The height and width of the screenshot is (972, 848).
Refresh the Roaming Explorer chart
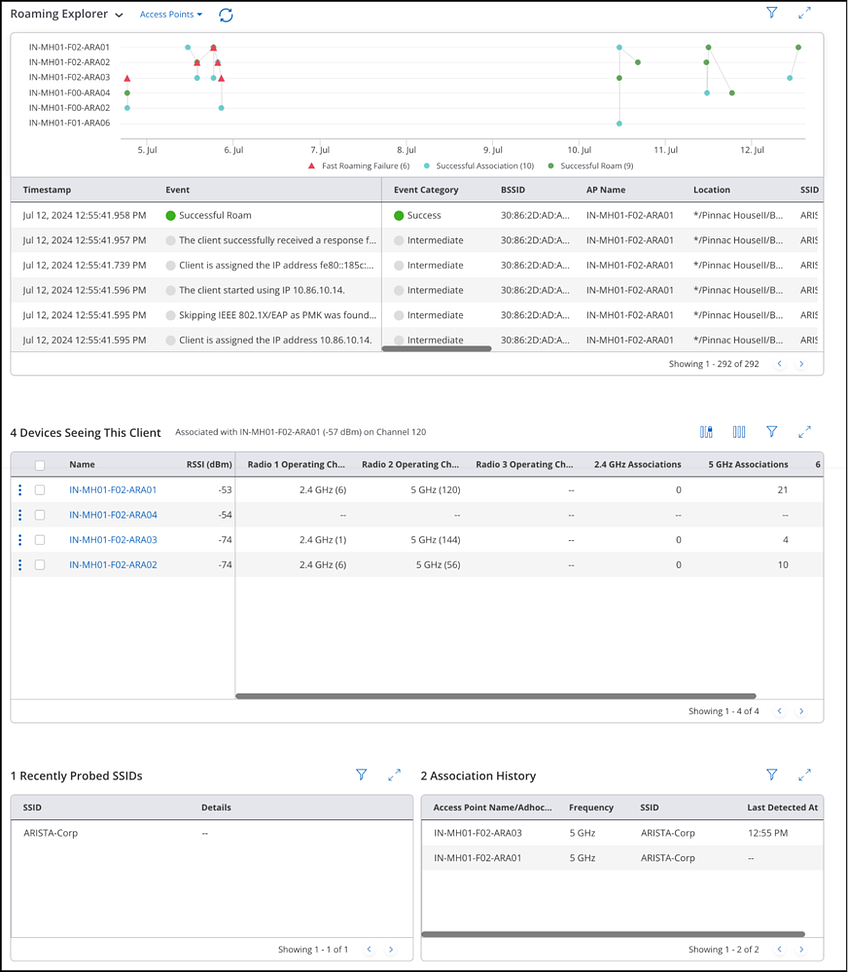pos(226,15)
